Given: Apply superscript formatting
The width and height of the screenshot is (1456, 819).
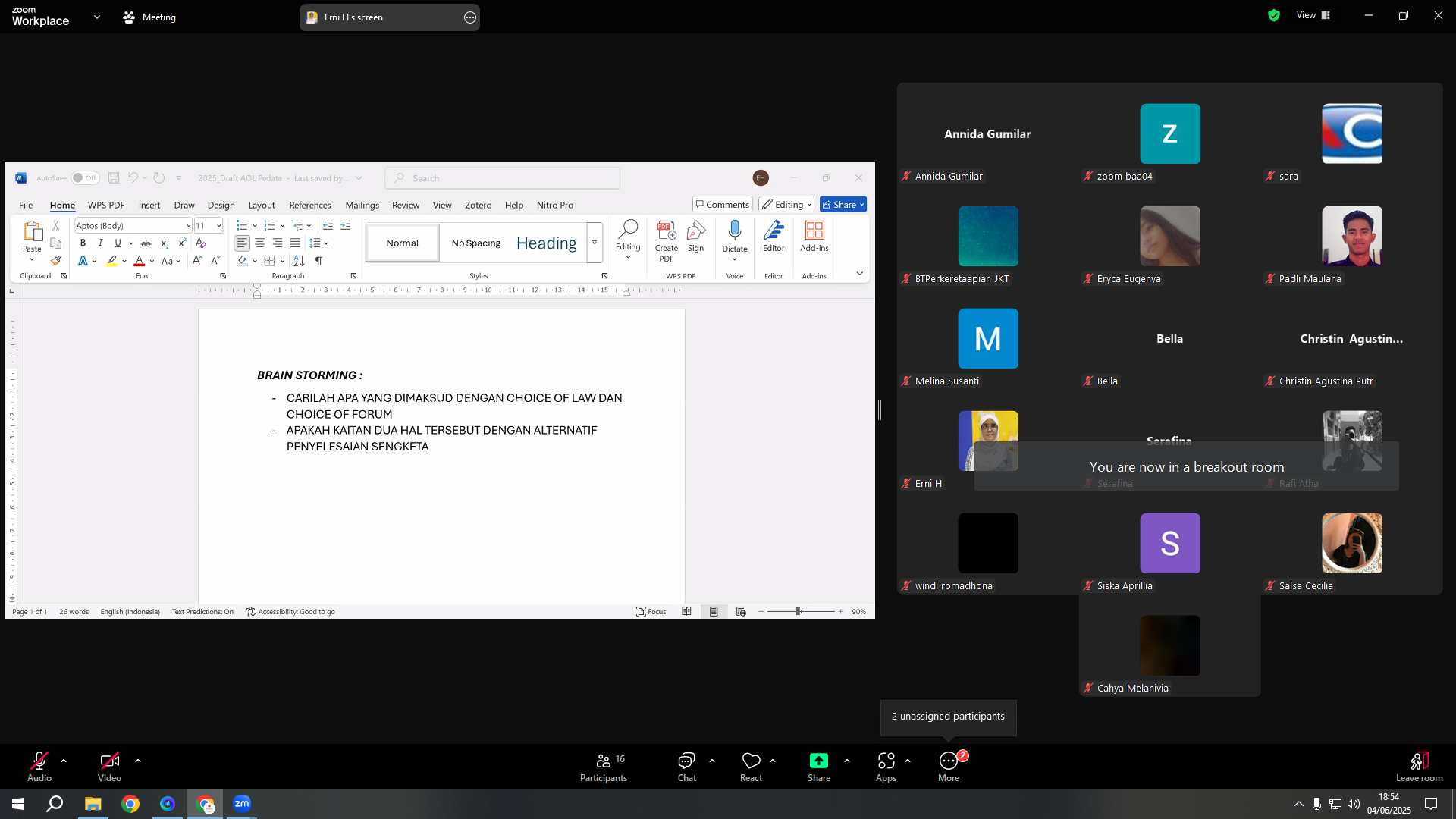Looking at the screenshot, I should click(x=182, y=243).
